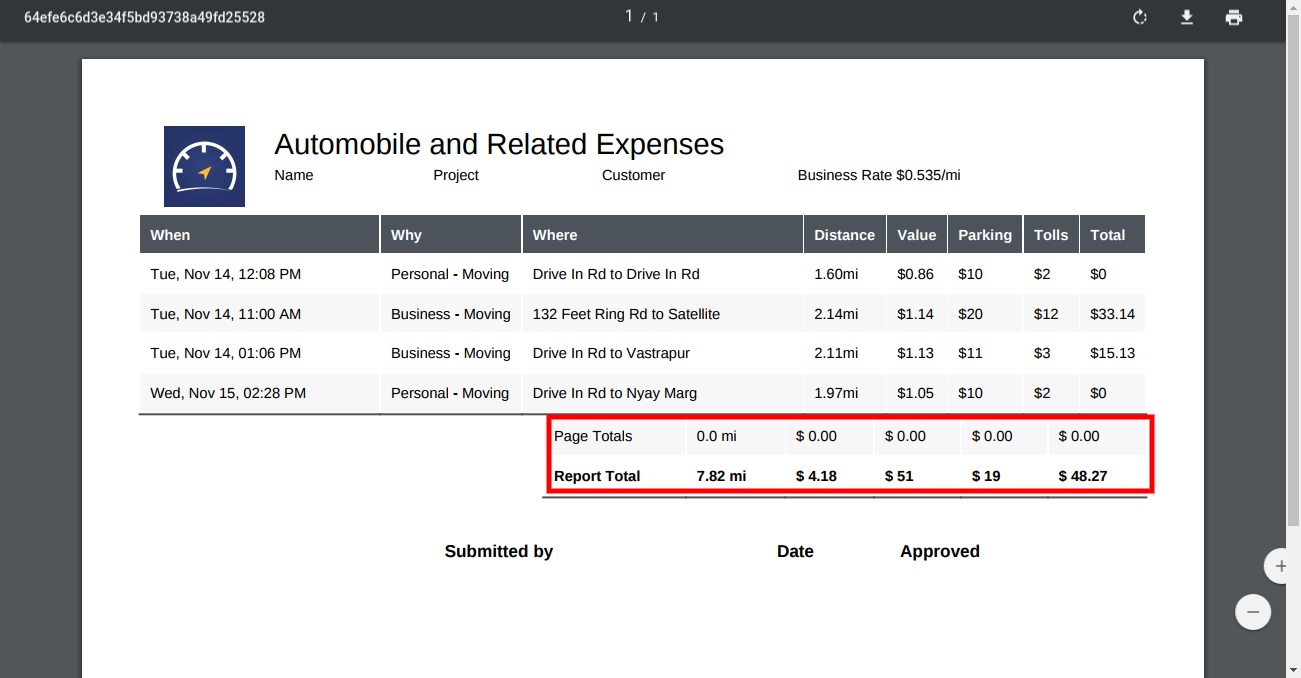This screenshot has height=678, width=1301.
Task: Click the '2.14mi' distance value
Action: (x=836, y=314)
